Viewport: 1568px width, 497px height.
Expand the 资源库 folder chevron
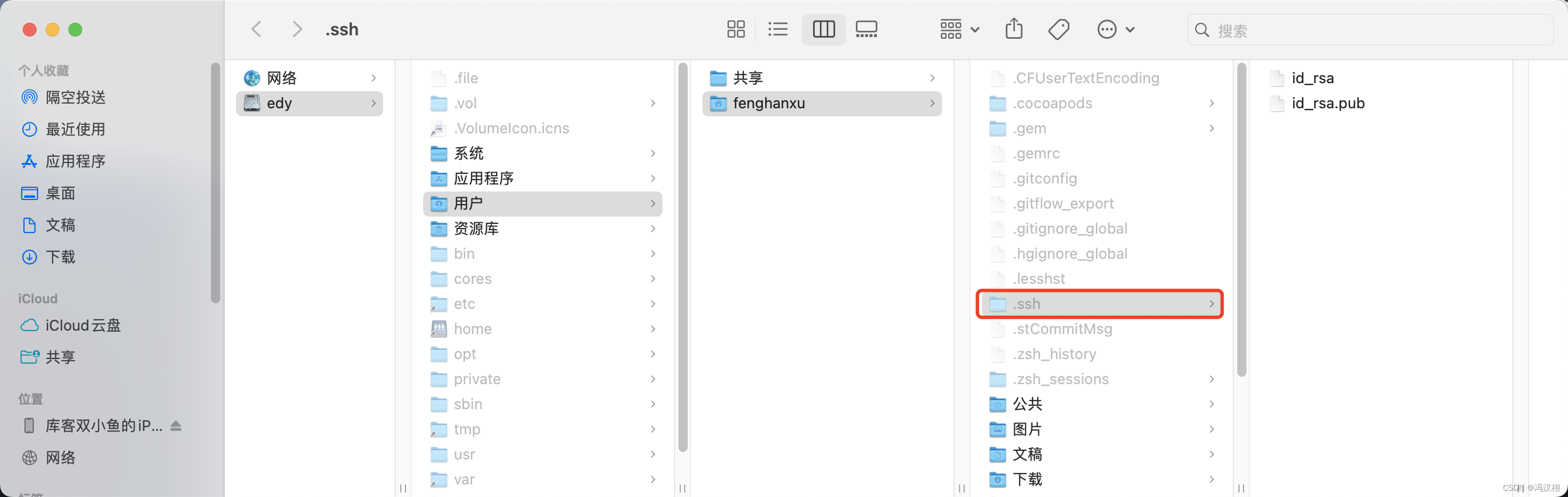click(x=652, y=229)
